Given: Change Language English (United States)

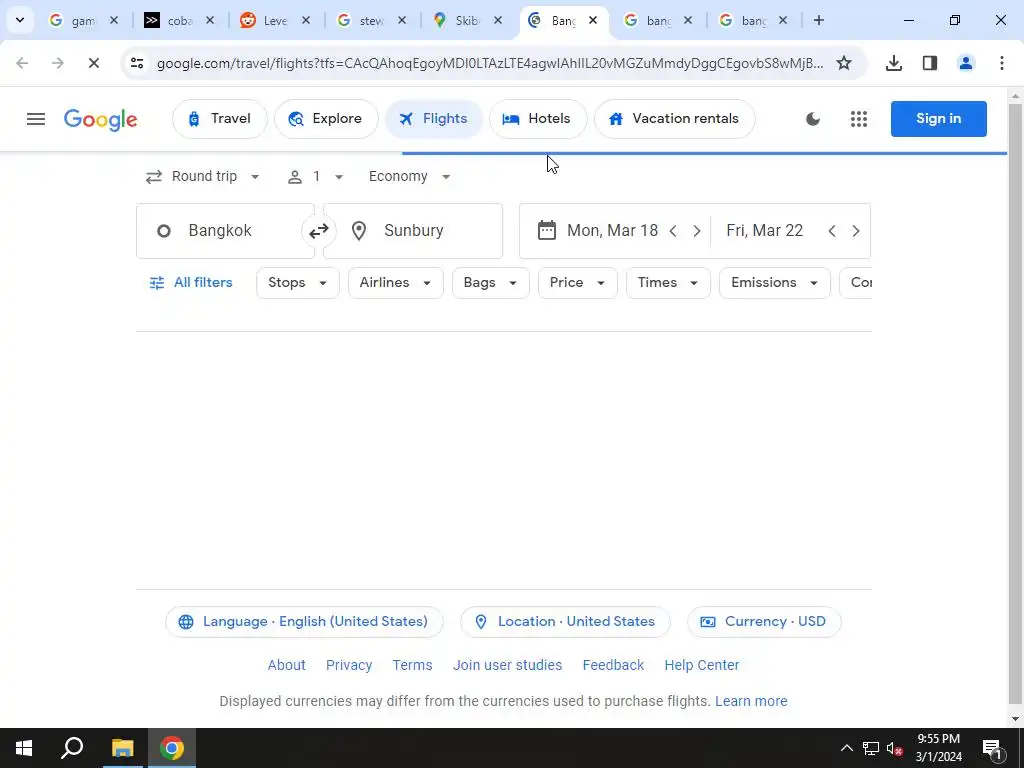Looking at the screenshot, I should pos(304,622).
